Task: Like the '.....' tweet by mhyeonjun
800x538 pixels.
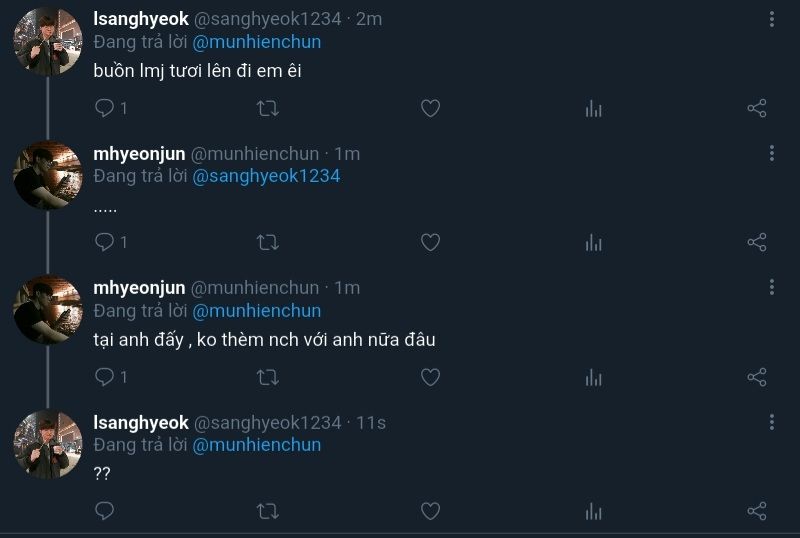Action: (430, 242)
